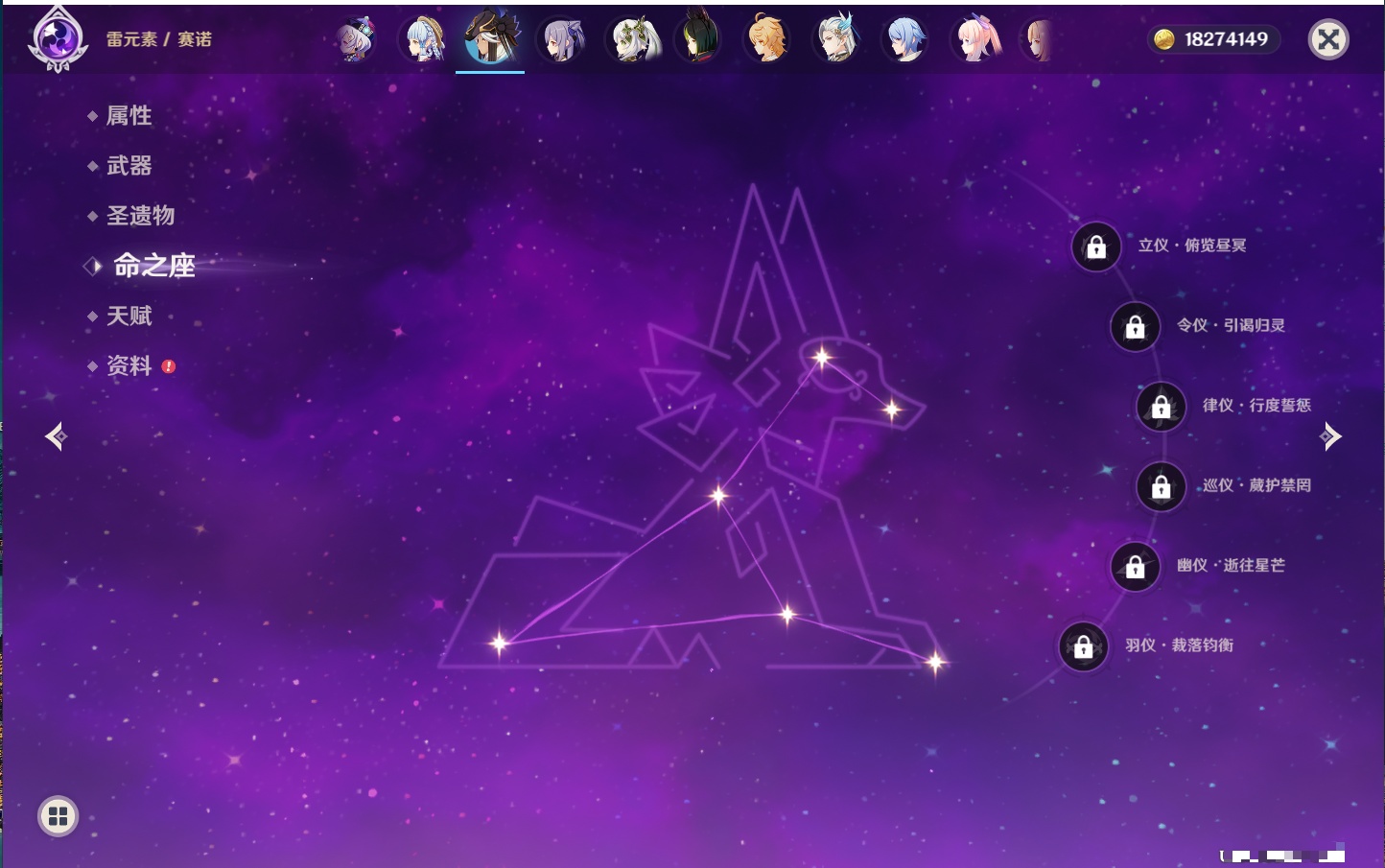Open the 命之座 constellation tab

coord(153,266)
